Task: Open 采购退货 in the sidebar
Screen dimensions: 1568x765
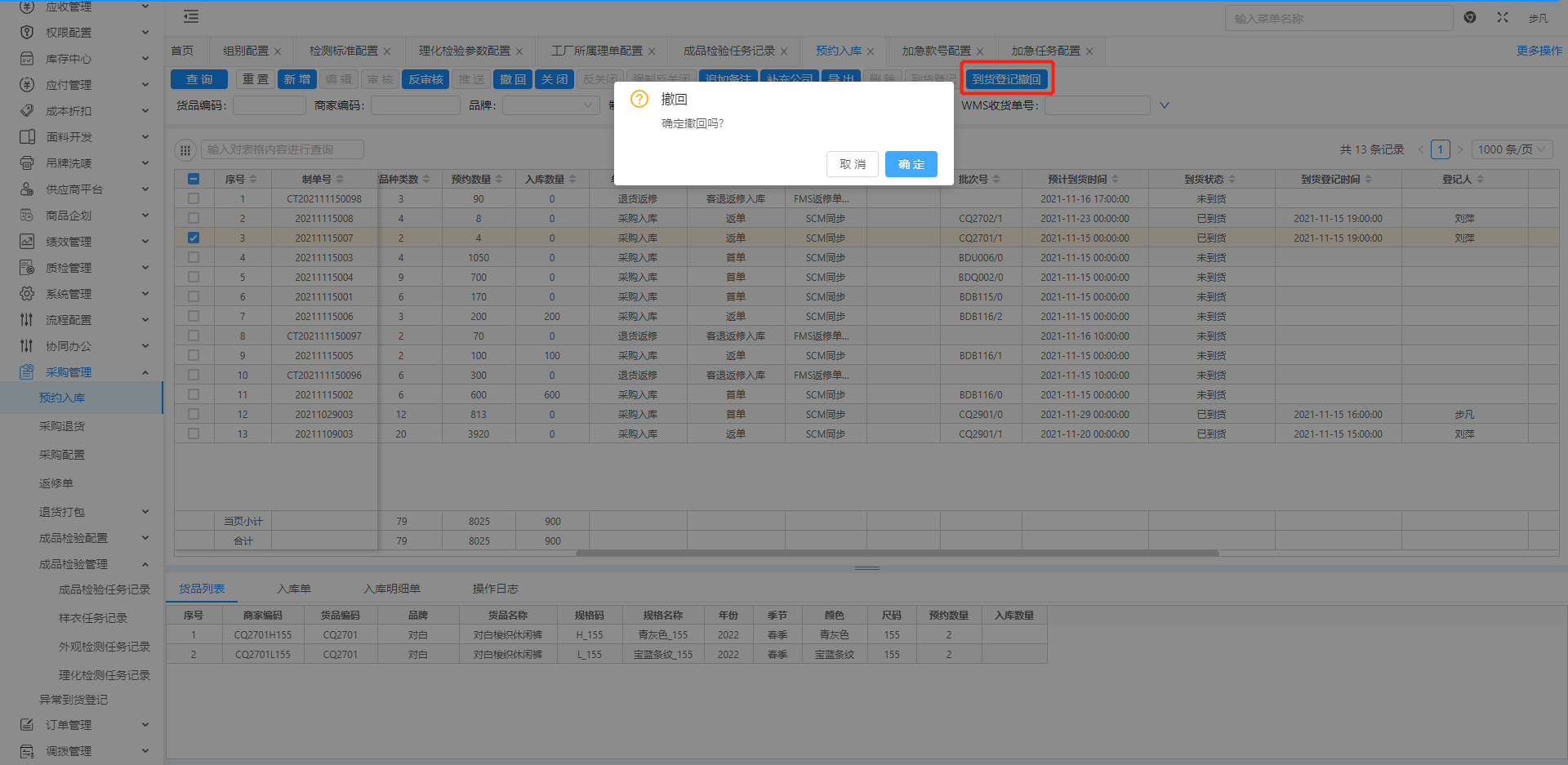Action: coord(62,426)
